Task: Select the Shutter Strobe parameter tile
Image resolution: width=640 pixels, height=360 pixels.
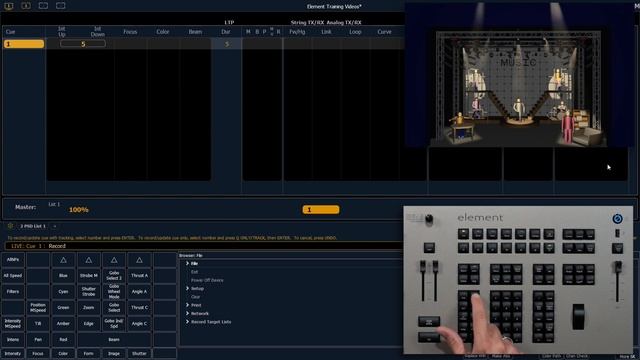Action: coord(89,291)
